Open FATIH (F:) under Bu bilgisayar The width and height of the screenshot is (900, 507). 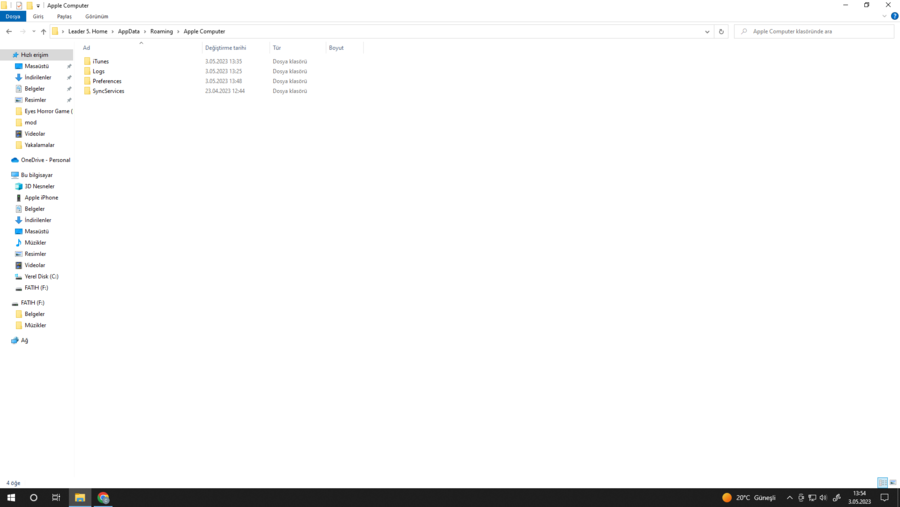[x=36, y=288]
